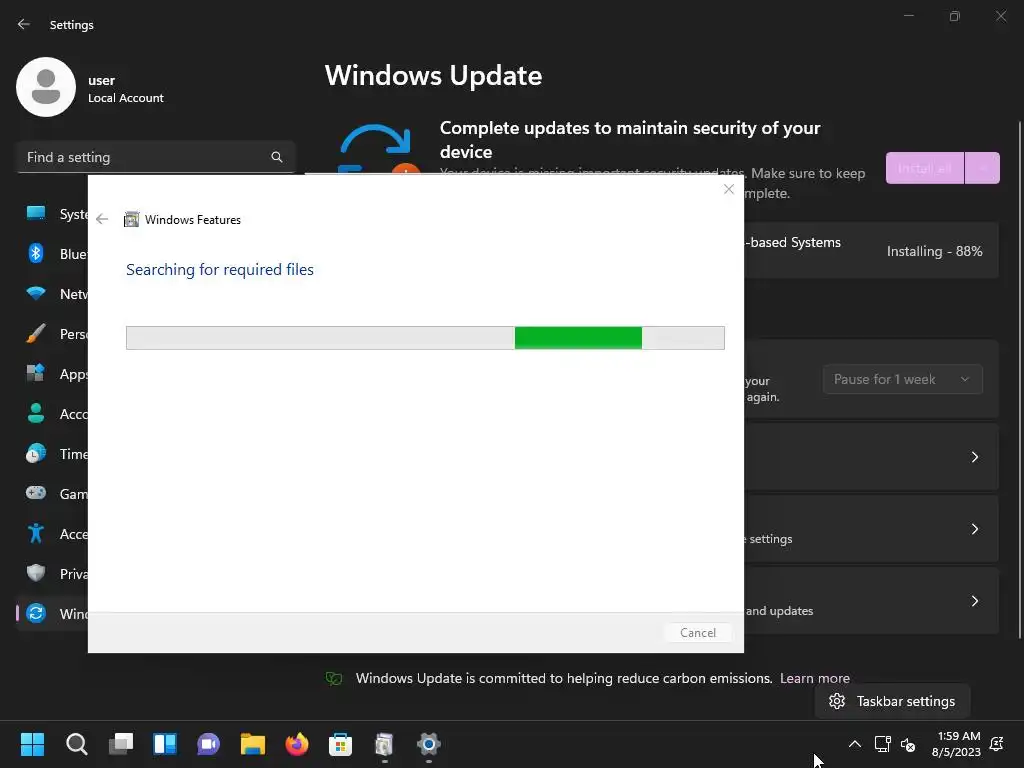Viewport: 1024px width, 768px height.
Task: Open Task View from the taskbar
Action: [121, 744]
